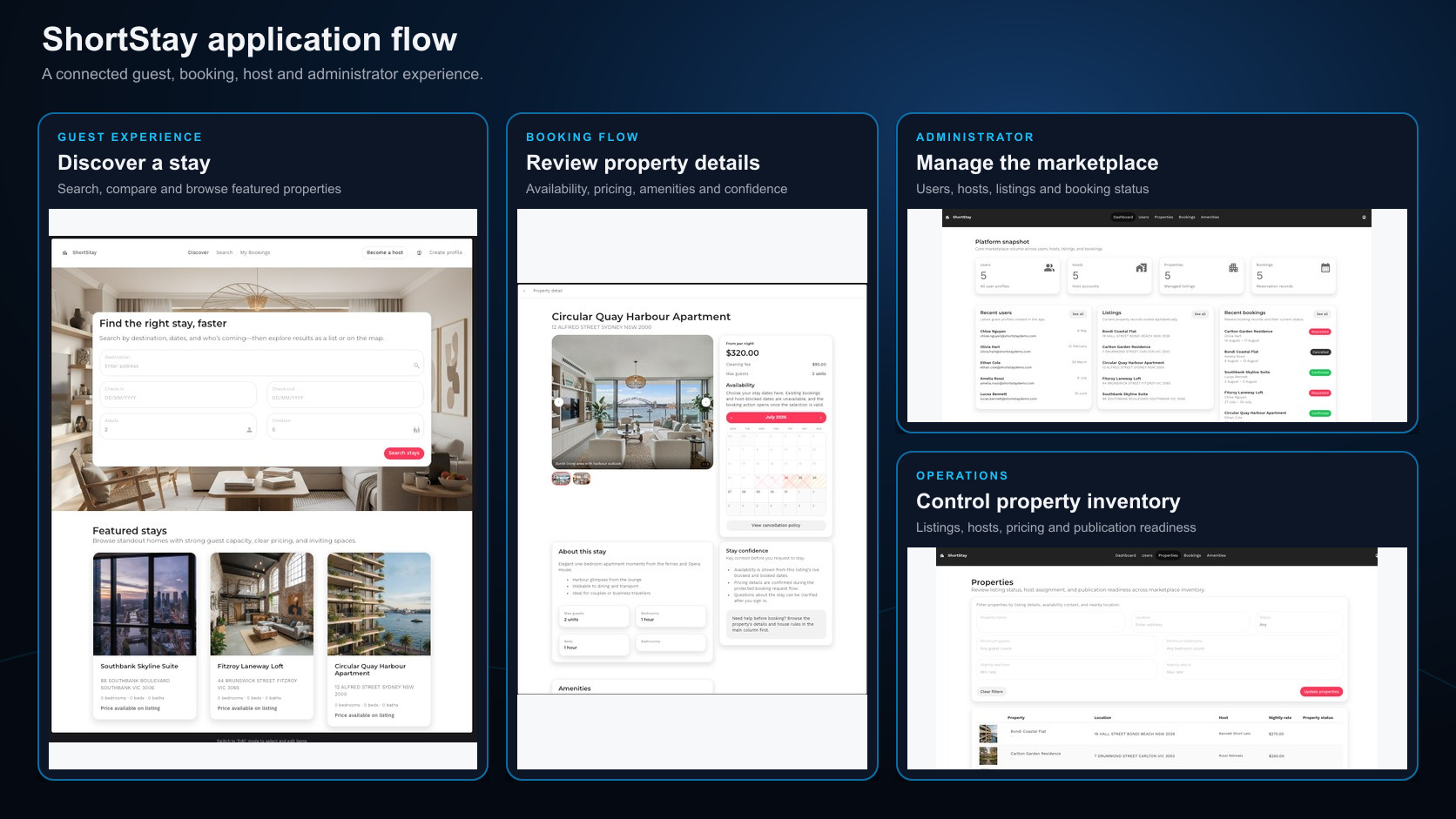
Task: Click See all in the Recent bookings panel
Action: pos(1322,314)
